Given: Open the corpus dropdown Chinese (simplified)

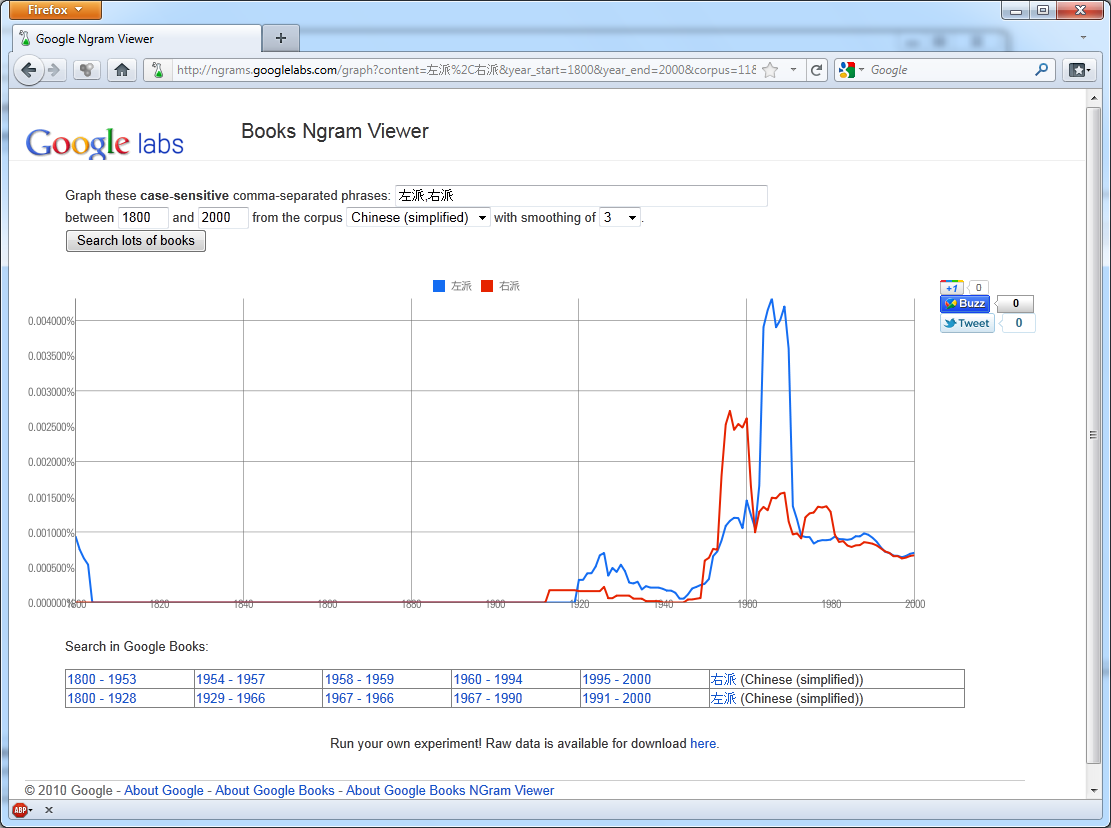Looking at the screenshot, I should (418, 217).
